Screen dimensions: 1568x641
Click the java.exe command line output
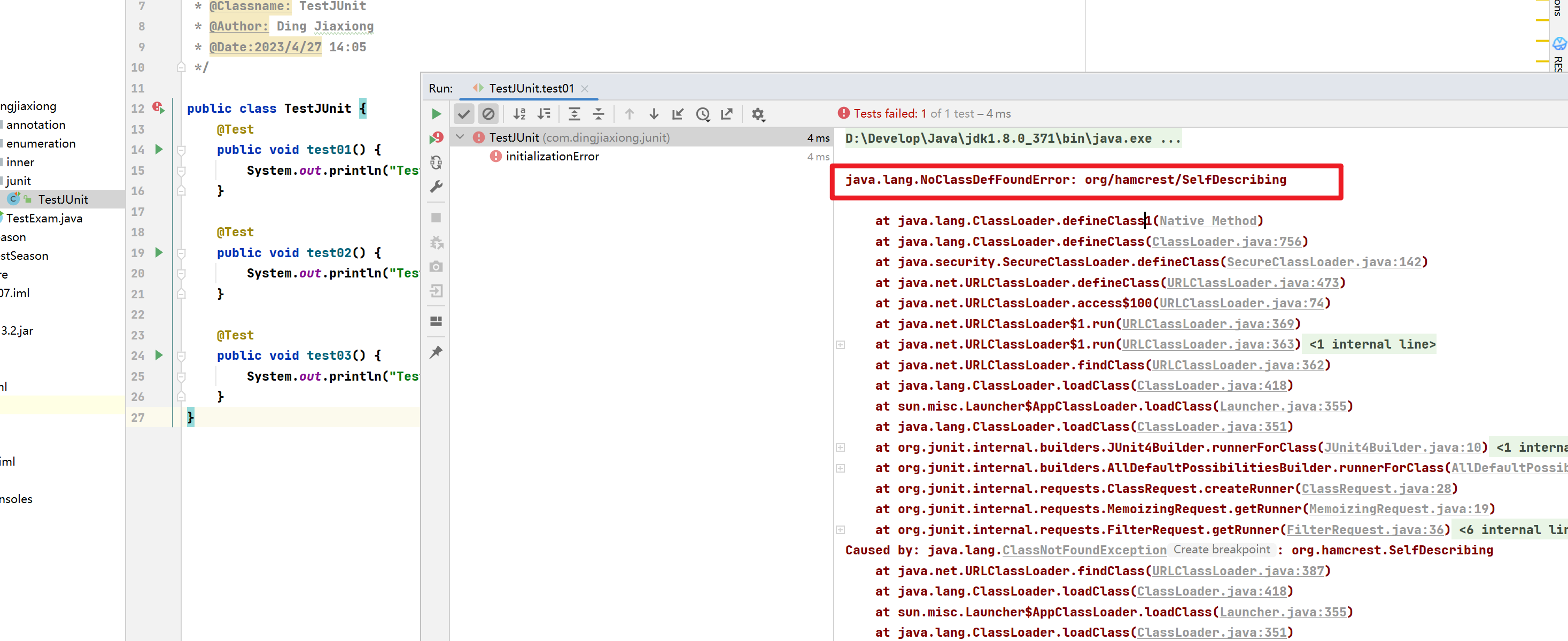pyautogui.click(x=1012, y=138)
